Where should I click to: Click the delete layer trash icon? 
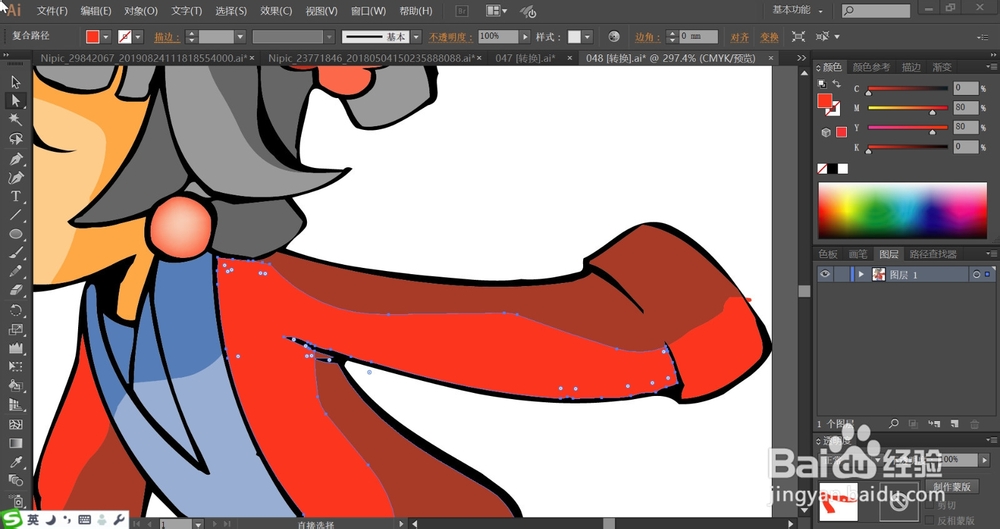(974, 424)
